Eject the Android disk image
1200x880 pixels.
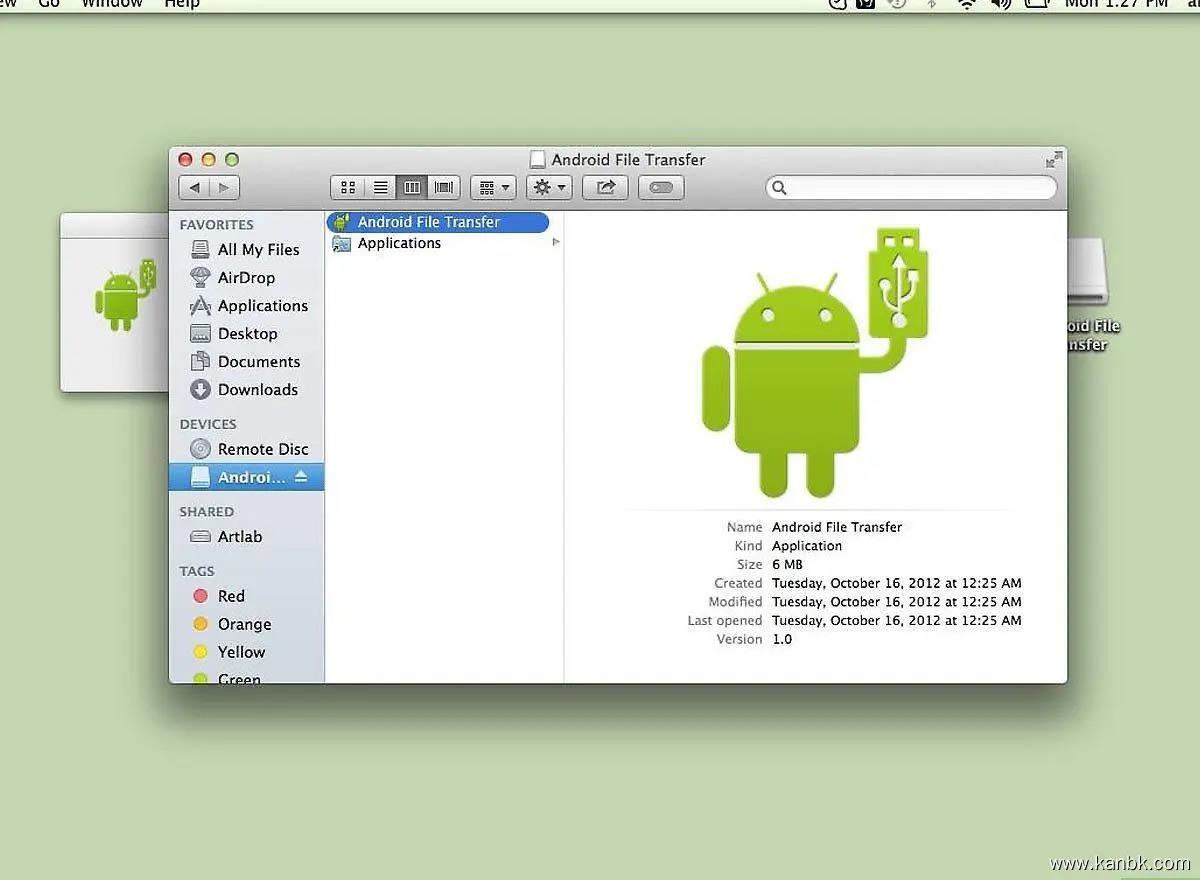click(302, 477)
